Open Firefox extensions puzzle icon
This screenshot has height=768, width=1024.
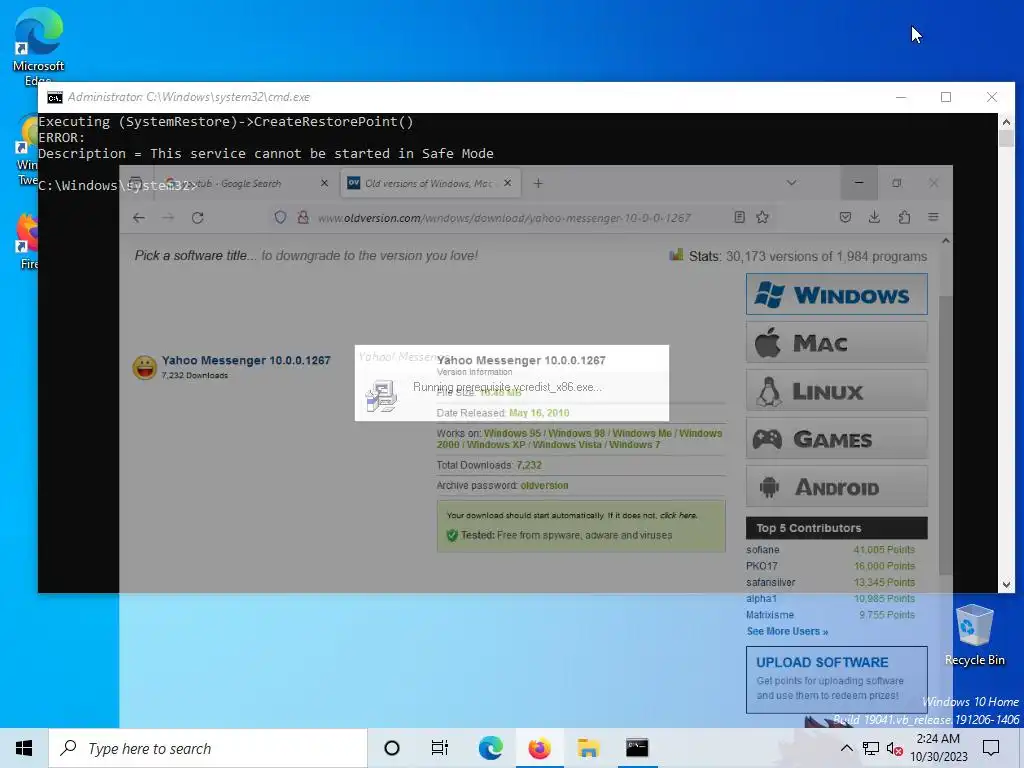(x=904, y=217)
